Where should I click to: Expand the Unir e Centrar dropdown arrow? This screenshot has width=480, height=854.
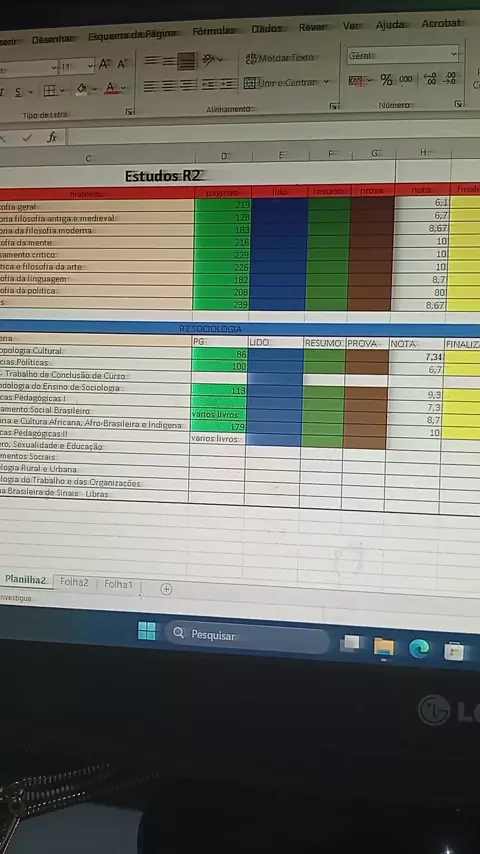coord(326,82)
